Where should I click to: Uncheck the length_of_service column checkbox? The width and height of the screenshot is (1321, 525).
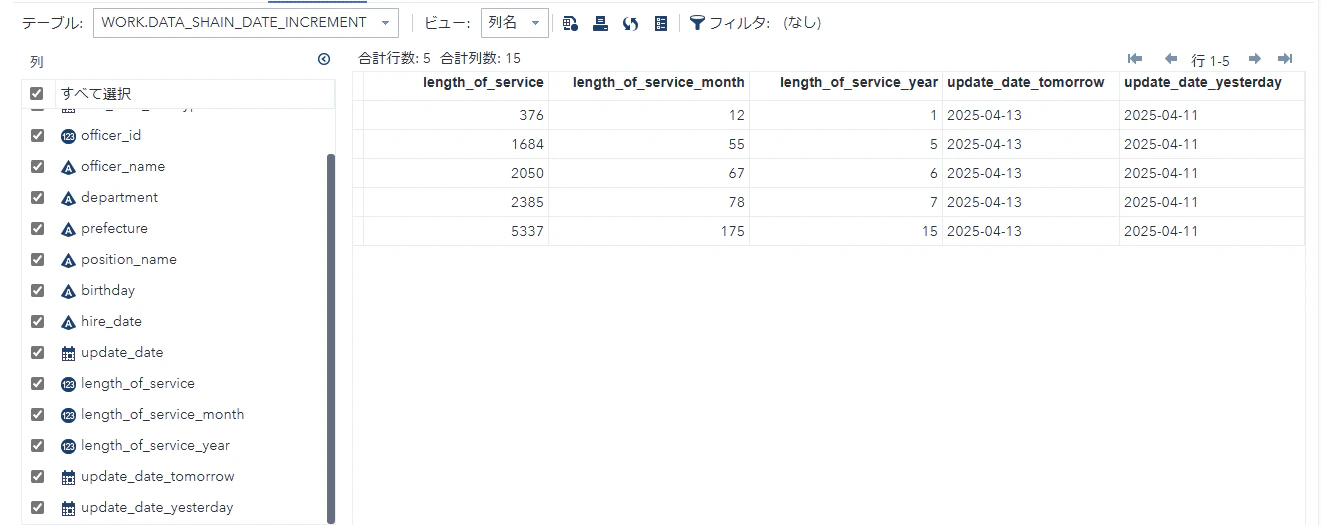point(37,383)
